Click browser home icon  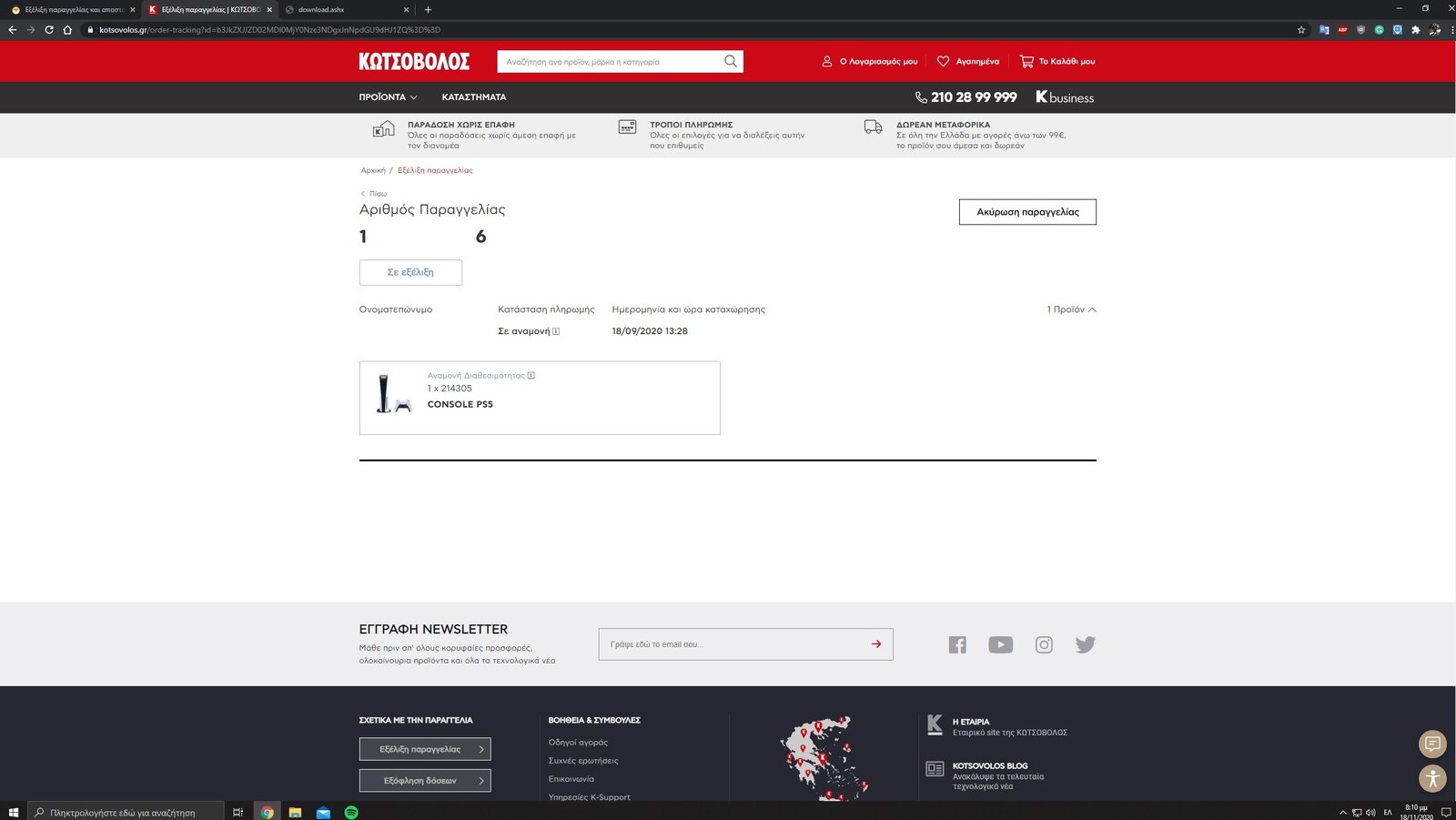[x=67, y=29]
